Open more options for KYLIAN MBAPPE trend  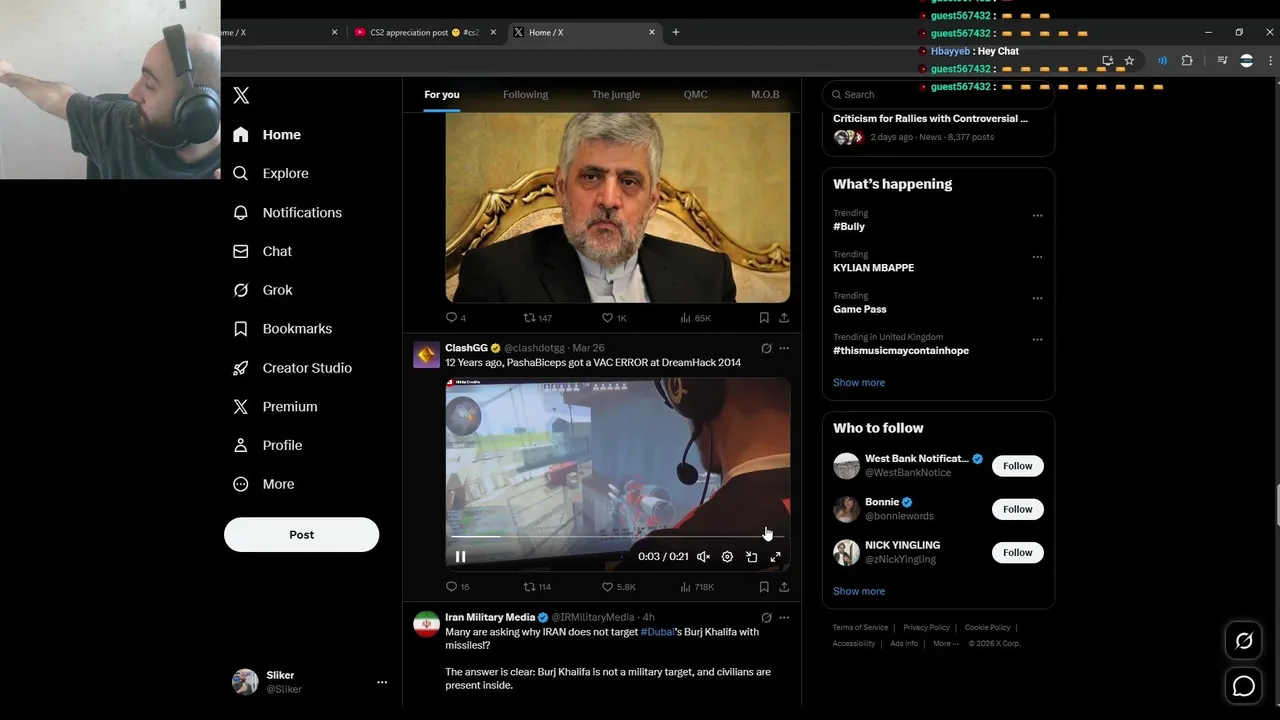pyautogui.click(x=1037, y=257)
